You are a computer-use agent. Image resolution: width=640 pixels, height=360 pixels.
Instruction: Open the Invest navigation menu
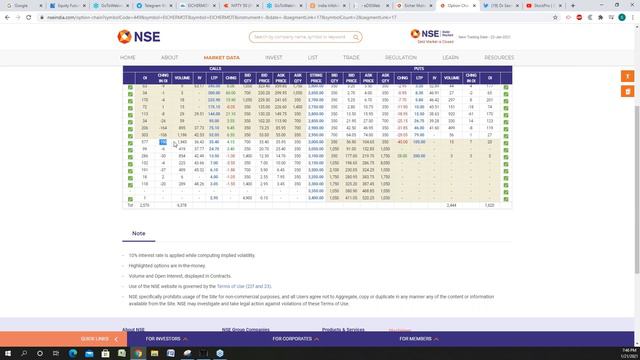point(273,58)
